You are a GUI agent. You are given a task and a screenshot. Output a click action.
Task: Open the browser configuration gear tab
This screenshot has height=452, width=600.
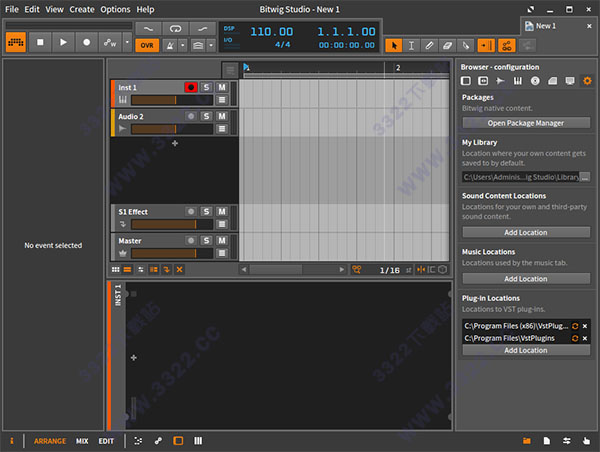pyautogui.click(x=587, y=81)
